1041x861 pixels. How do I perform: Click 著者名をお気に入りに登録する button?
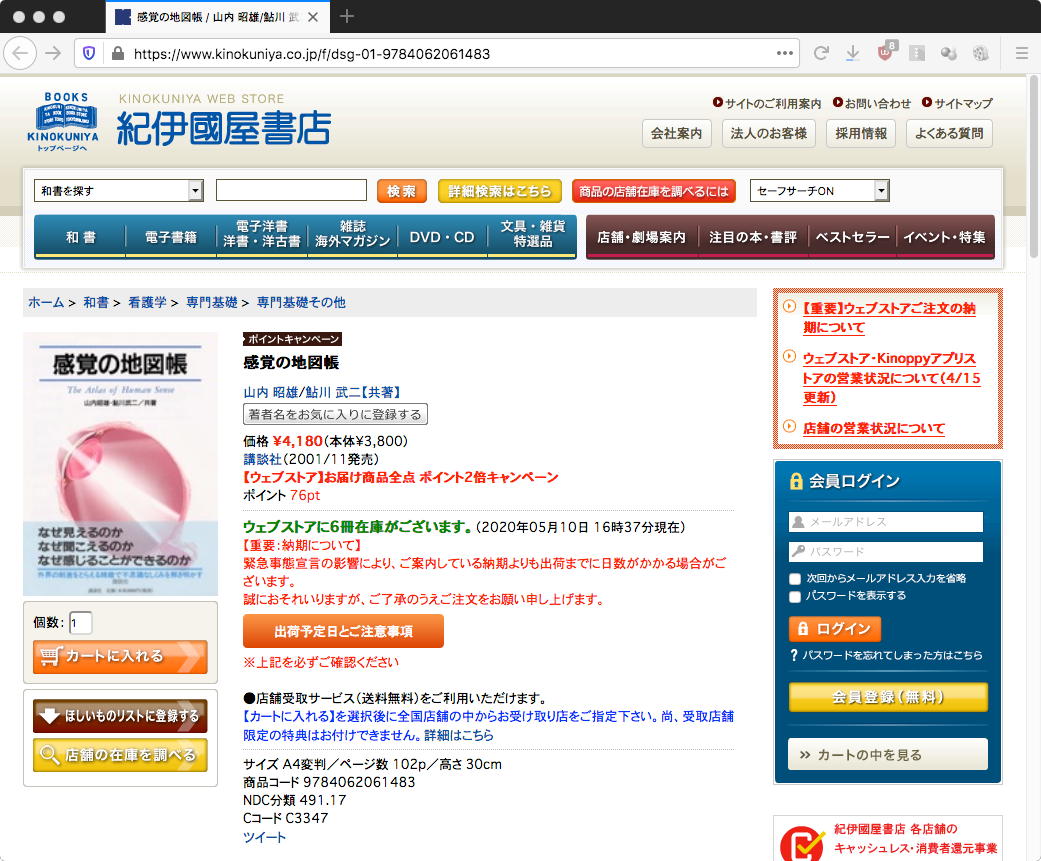(x=335, y=414)
